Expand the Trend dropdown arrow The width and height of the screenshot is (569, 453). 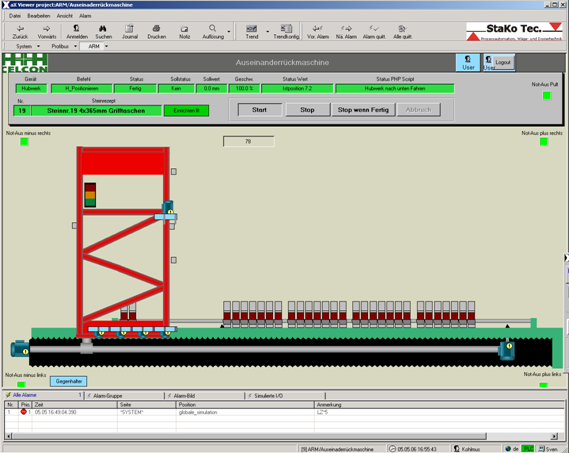point(268,32)
